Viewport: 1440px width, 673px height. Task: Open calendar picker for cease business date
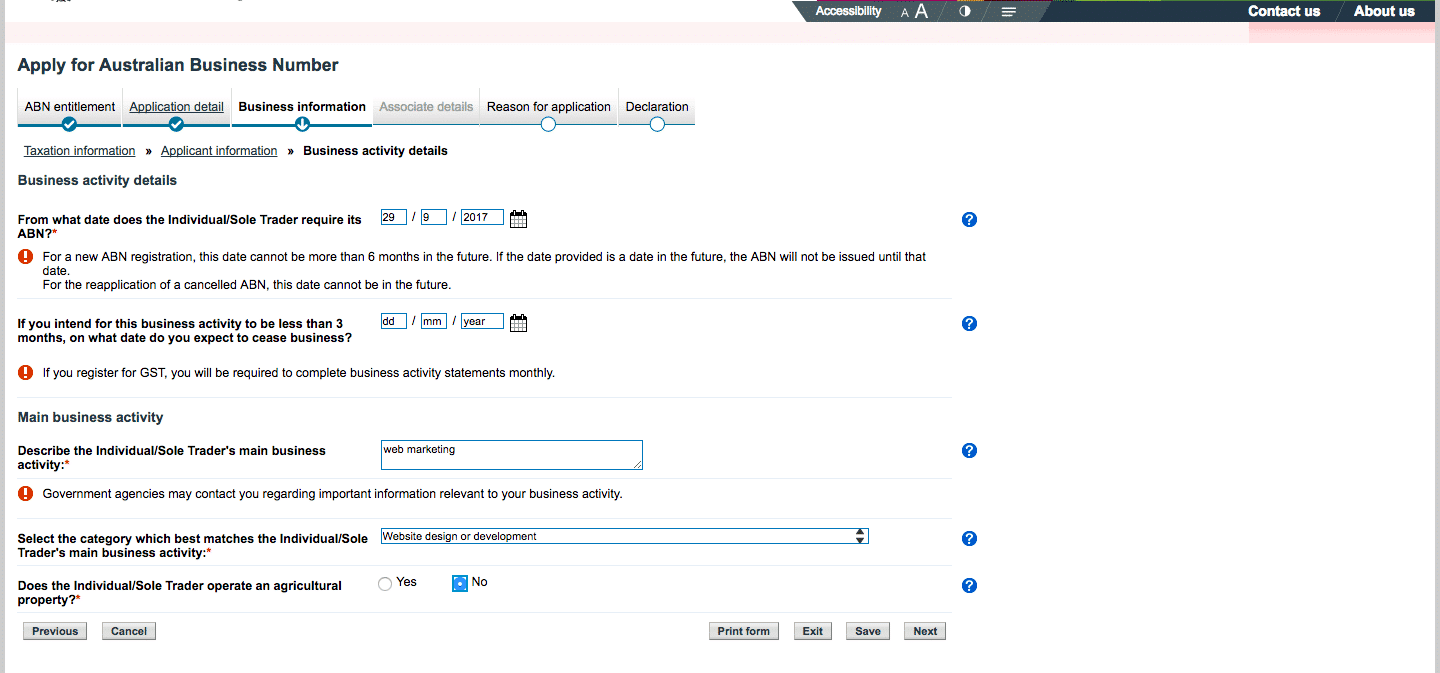[x=518, y=322]
